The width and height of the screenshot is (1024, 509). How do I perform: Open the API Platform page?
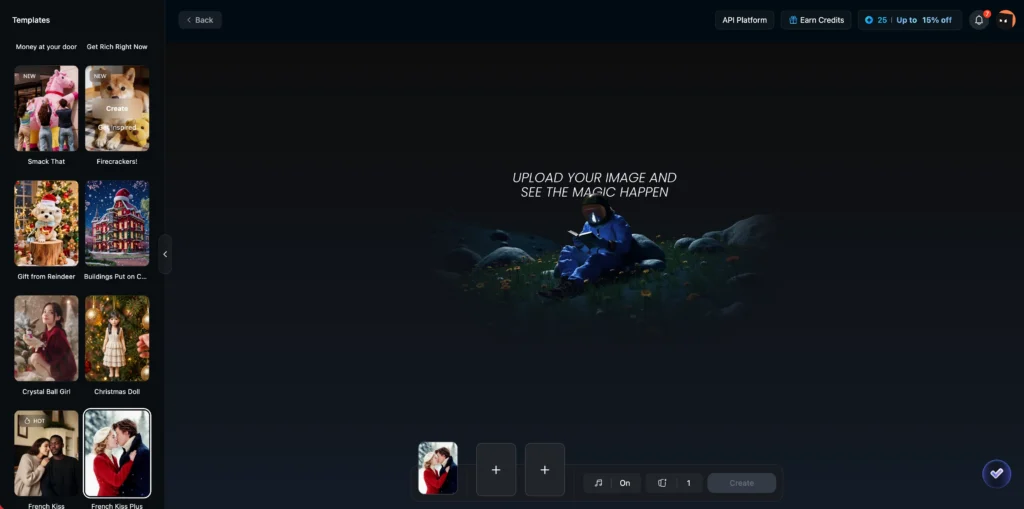click(744, 20)
